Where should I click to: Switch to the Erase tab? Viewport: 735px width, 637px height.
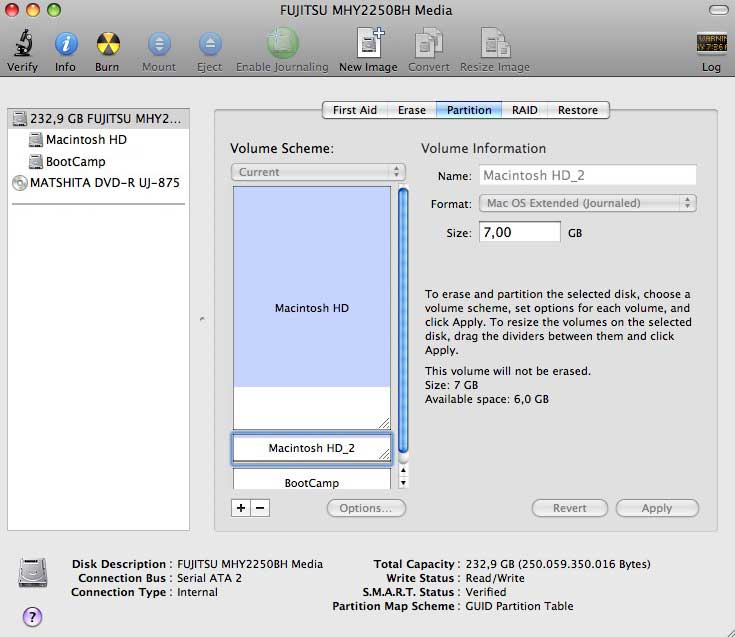(412, 110)
